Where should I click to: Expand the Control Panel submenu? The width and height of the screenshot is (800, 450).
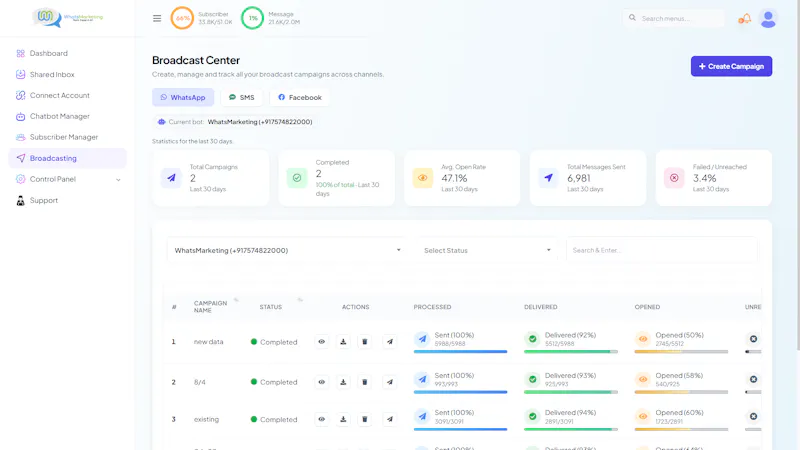tap(118, 180)
